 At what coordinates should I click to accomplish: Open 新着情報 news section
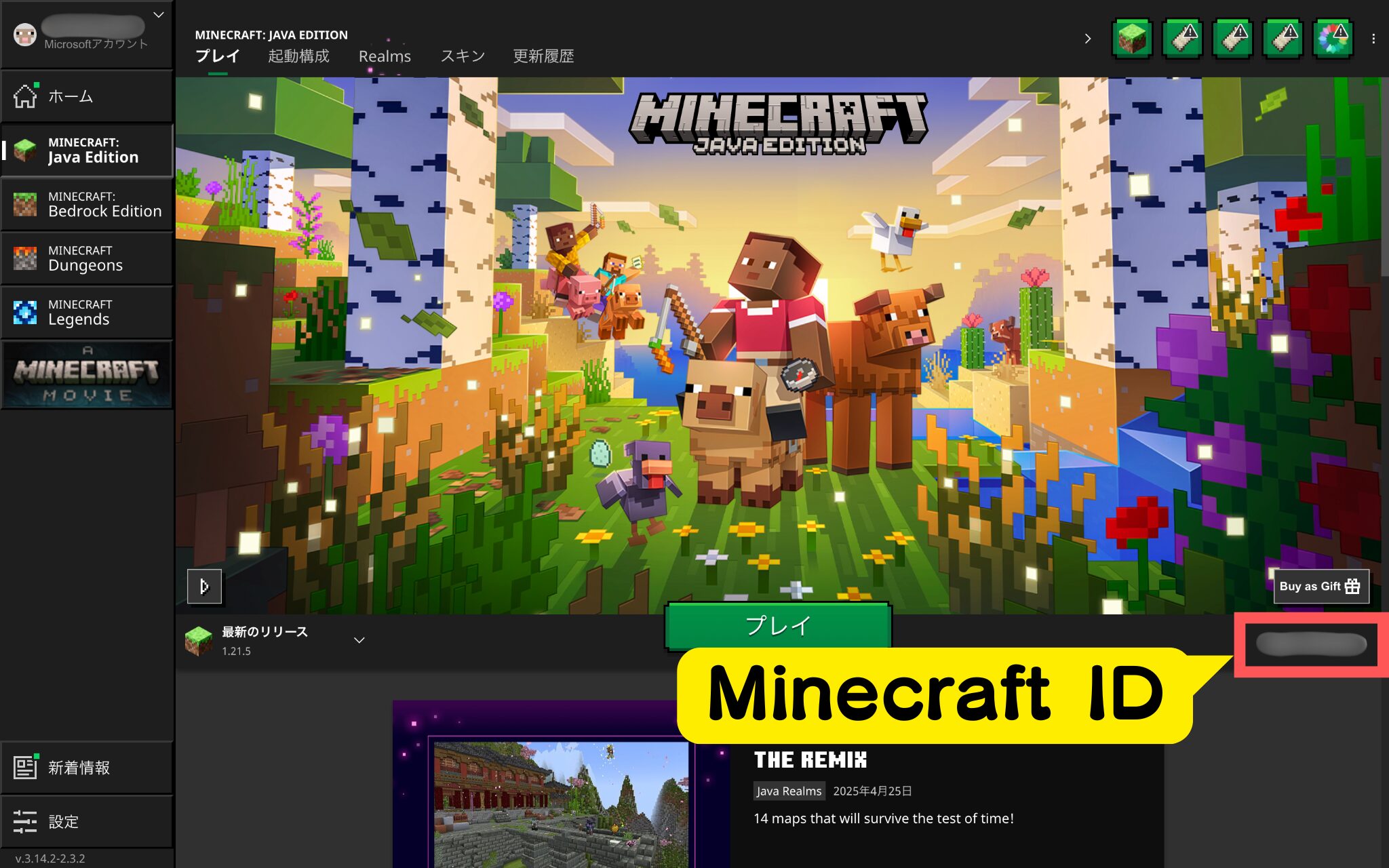[x=87, y=768]
